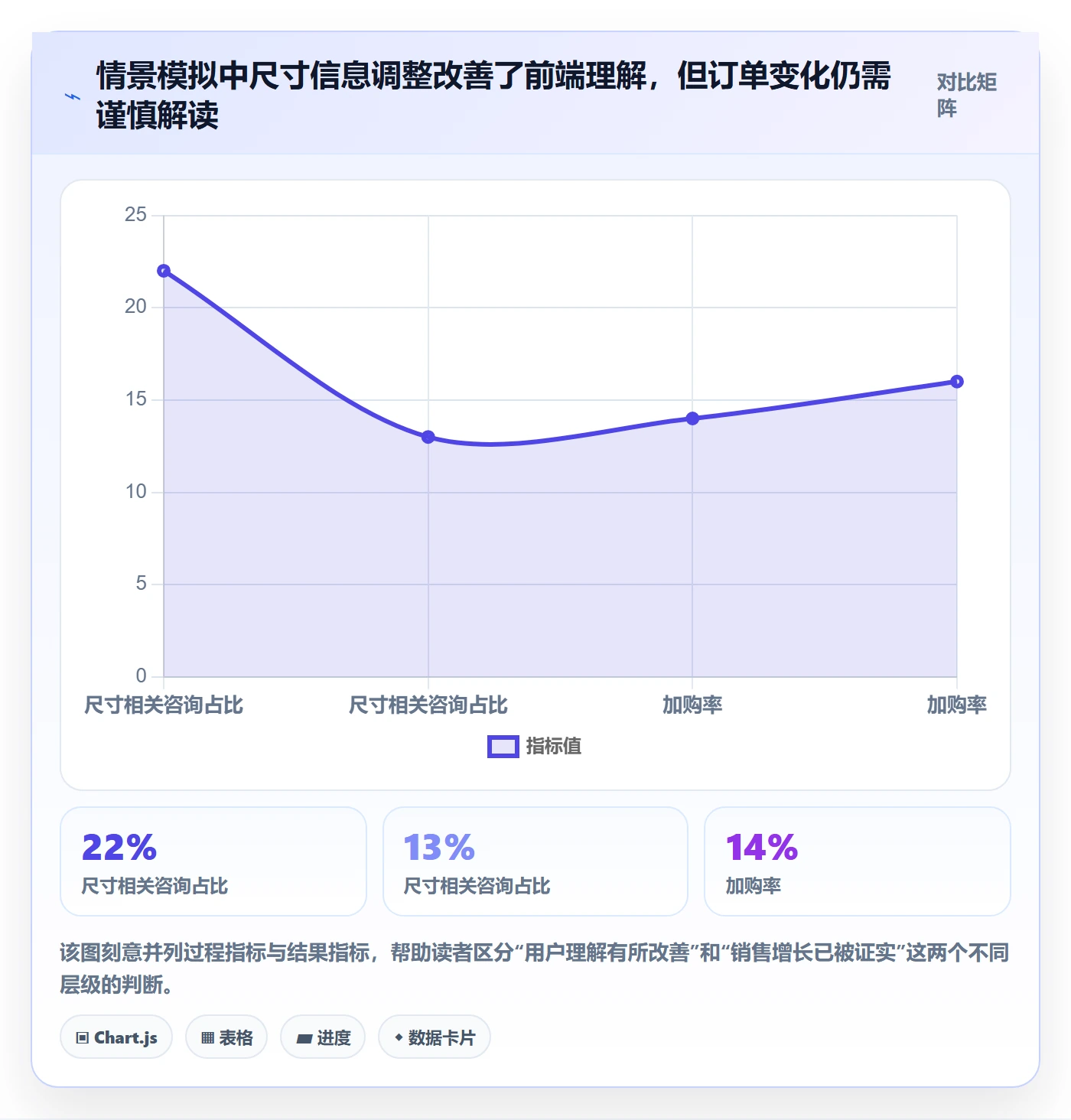Select the 表格 tag chip
This screenshot has width=1071, height=1120.
point(226,1037)
